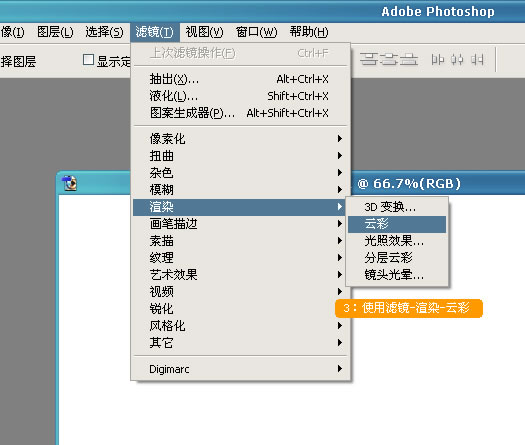The image size is (525, 445).
Task: Click the distribute bottom edges icon
Action: (x=409, y=60)
